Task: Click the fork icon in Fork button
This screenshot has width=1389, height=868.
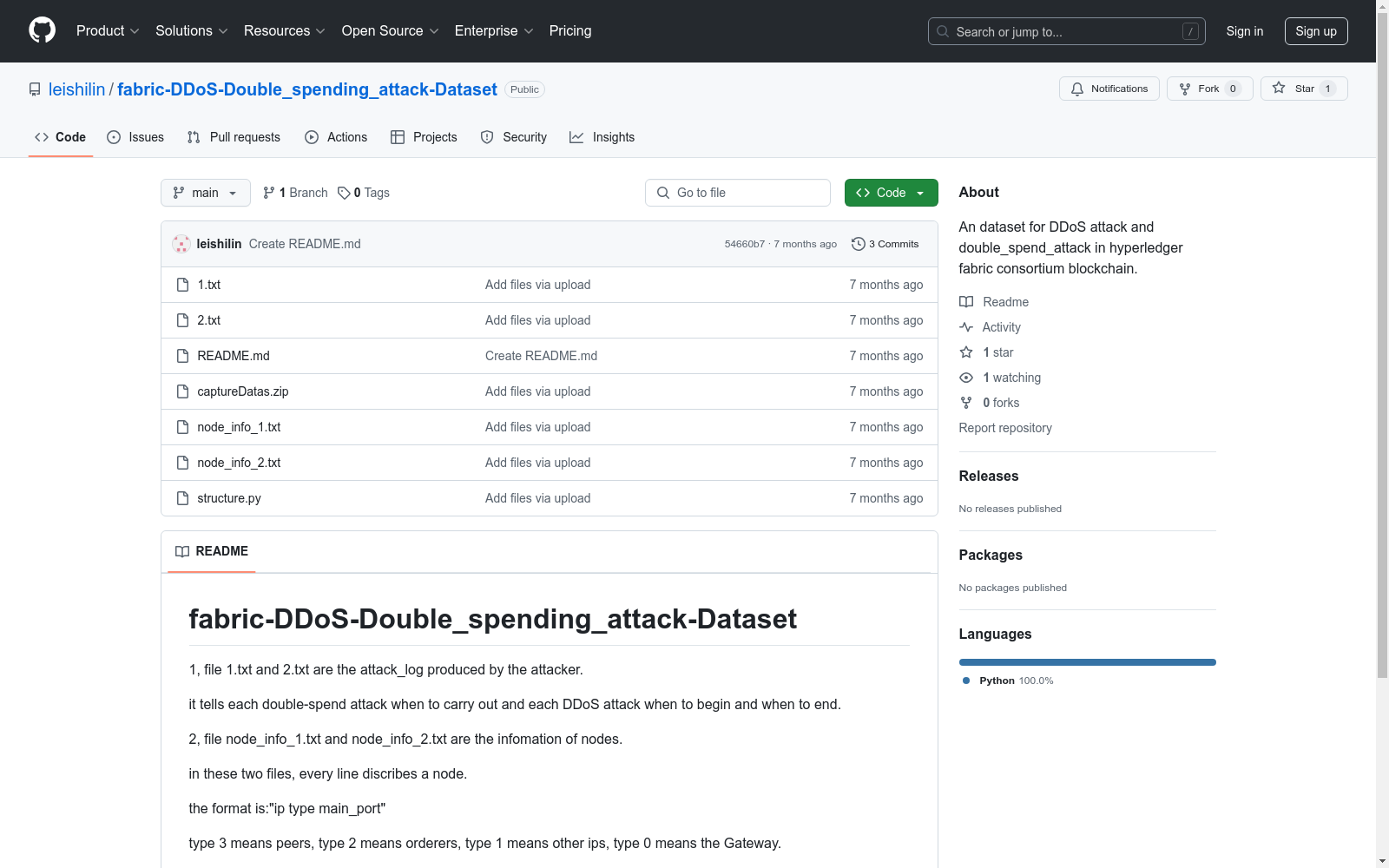Action: [x=1185, y=89]
